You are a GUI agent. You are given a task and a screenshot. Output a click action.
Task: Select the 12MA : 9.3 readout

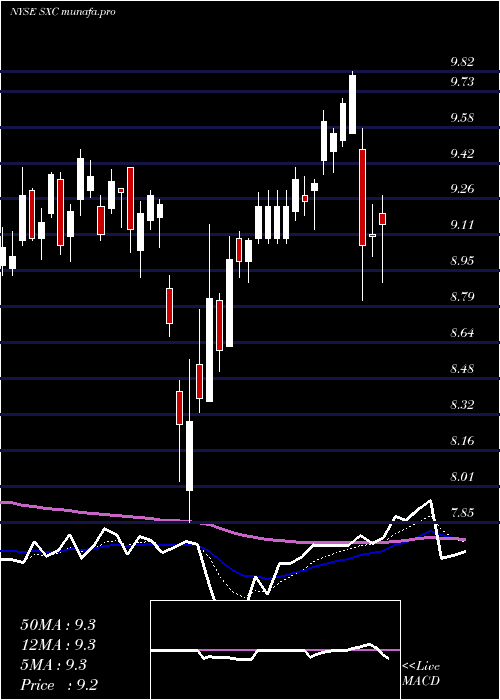58,645
